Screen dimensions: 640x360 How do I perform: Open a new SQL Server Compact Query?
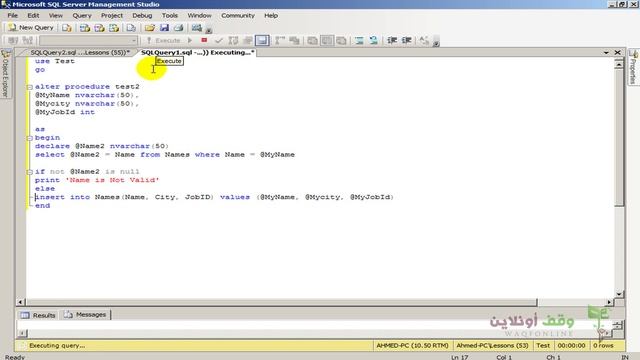[131, 28]
